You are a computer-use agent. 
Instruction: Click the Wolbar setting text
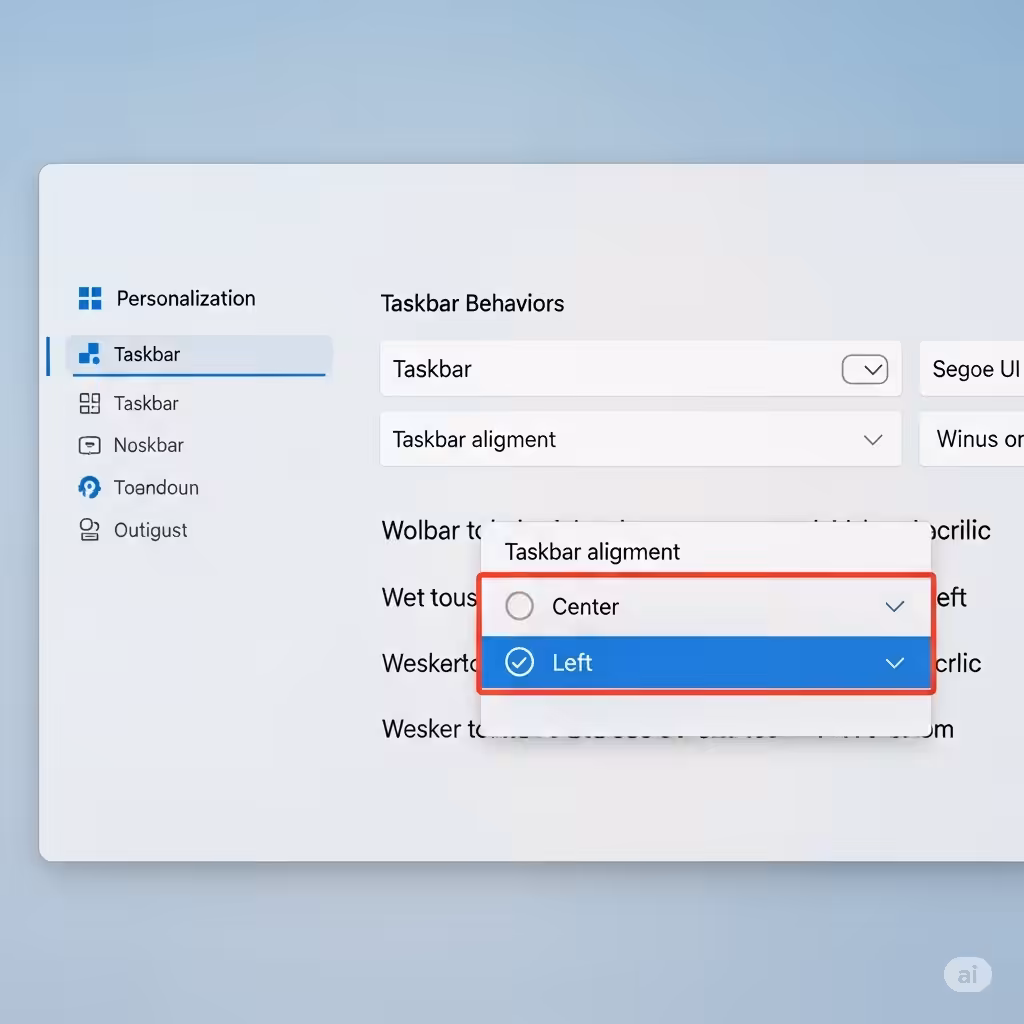(432, 530)
